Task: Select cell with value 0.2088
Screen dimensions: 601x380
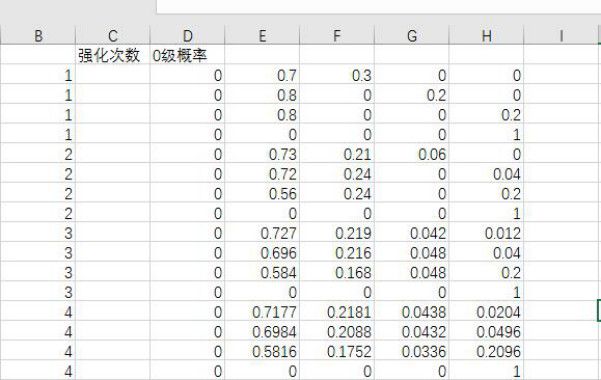Action: (337, 332)
